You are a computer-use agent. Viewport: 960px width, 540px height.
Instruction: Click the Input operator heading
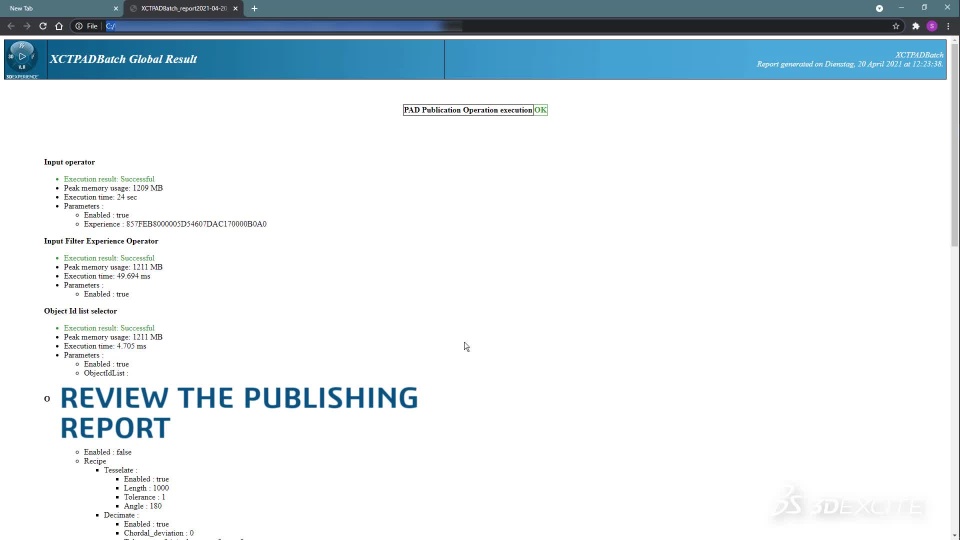coord(69,162)
